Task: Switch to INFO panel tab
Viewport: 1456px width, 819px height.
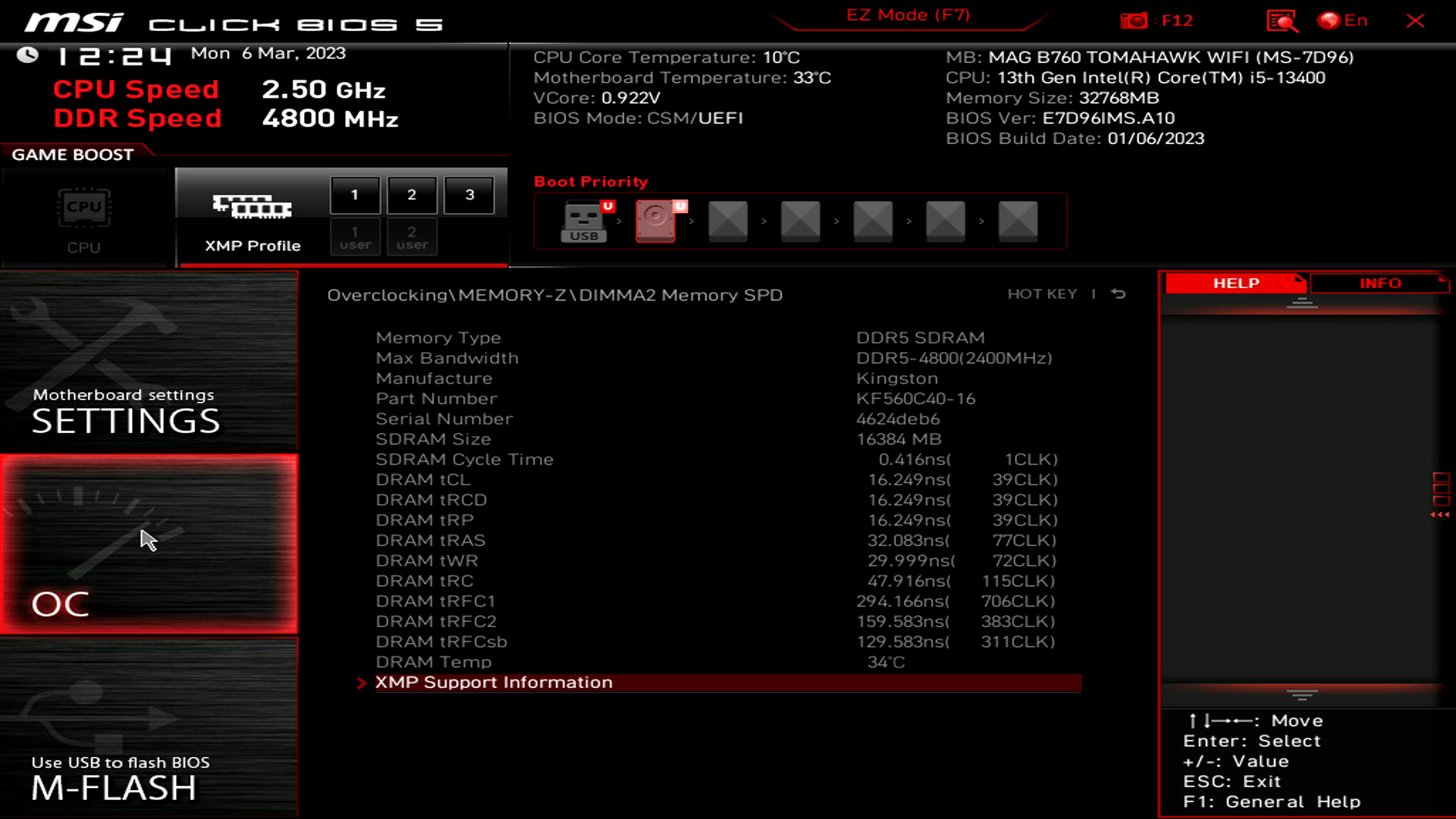Action: coord(1379,283)
